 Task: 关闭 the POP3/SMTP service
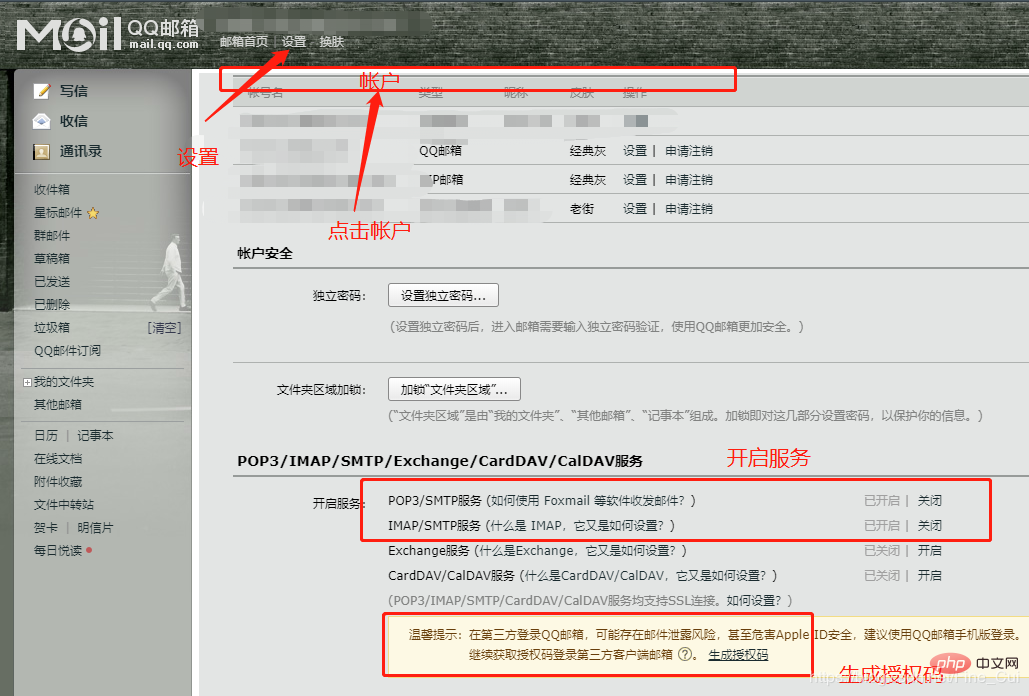pyautogui.click(x=929, y=499)
